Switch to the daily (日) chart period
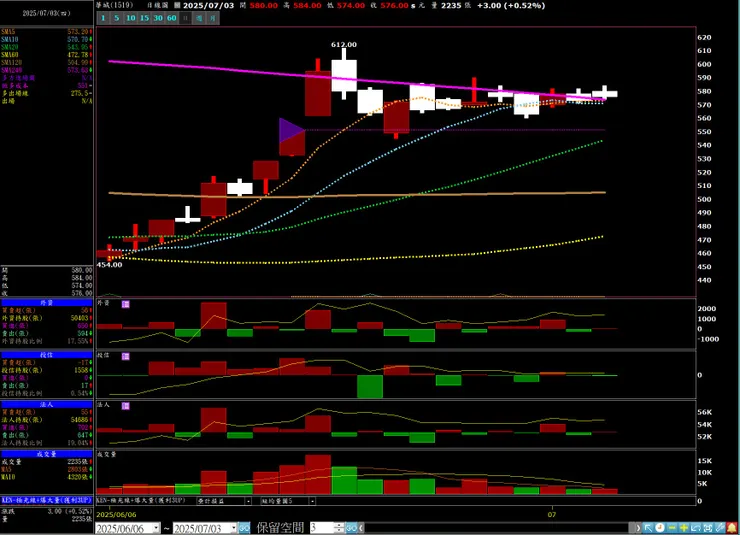This screenshot has height=535, width=740. 185,18
